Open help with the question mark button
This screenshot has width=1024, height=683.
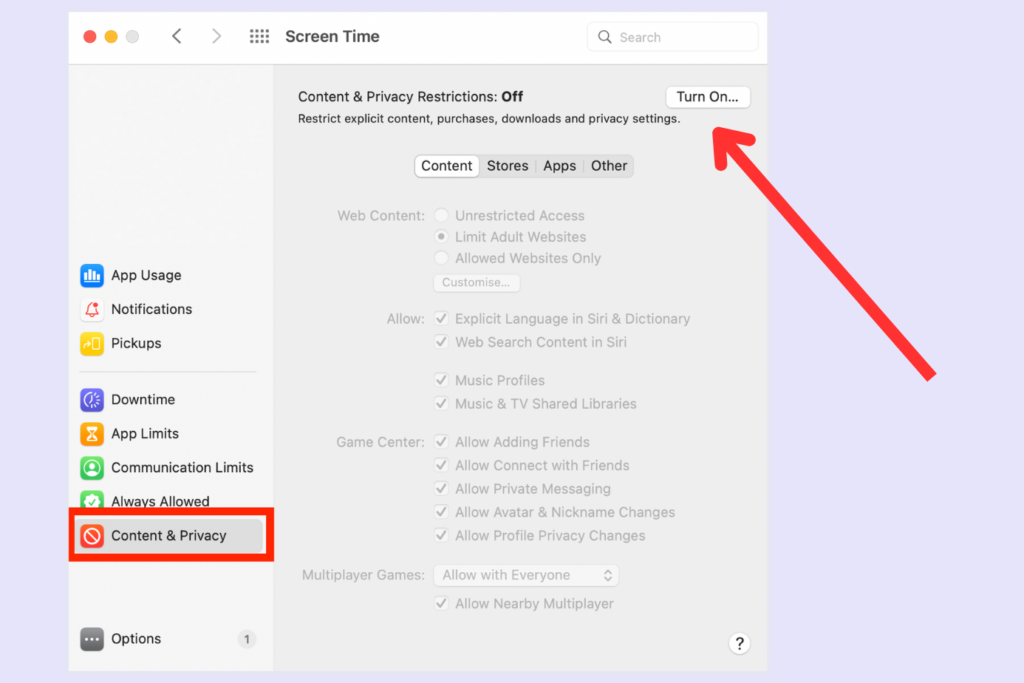click(739, 643)
